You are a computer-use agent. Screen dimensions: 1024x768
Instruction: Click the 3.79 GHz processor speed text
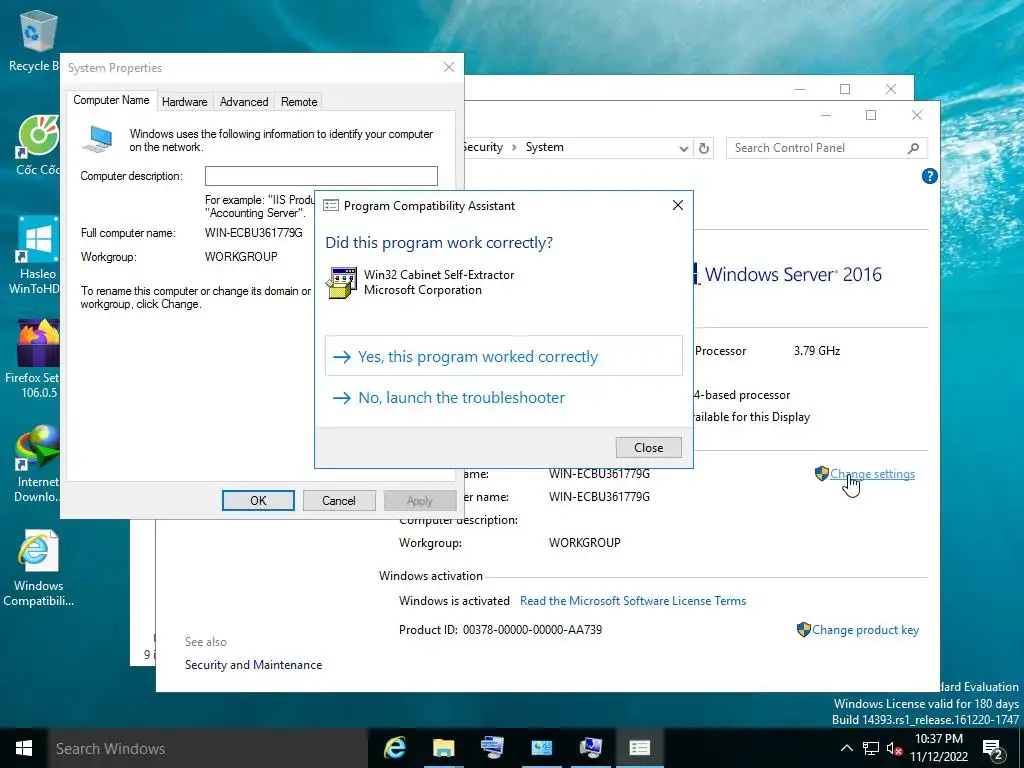tap(817, 351)
